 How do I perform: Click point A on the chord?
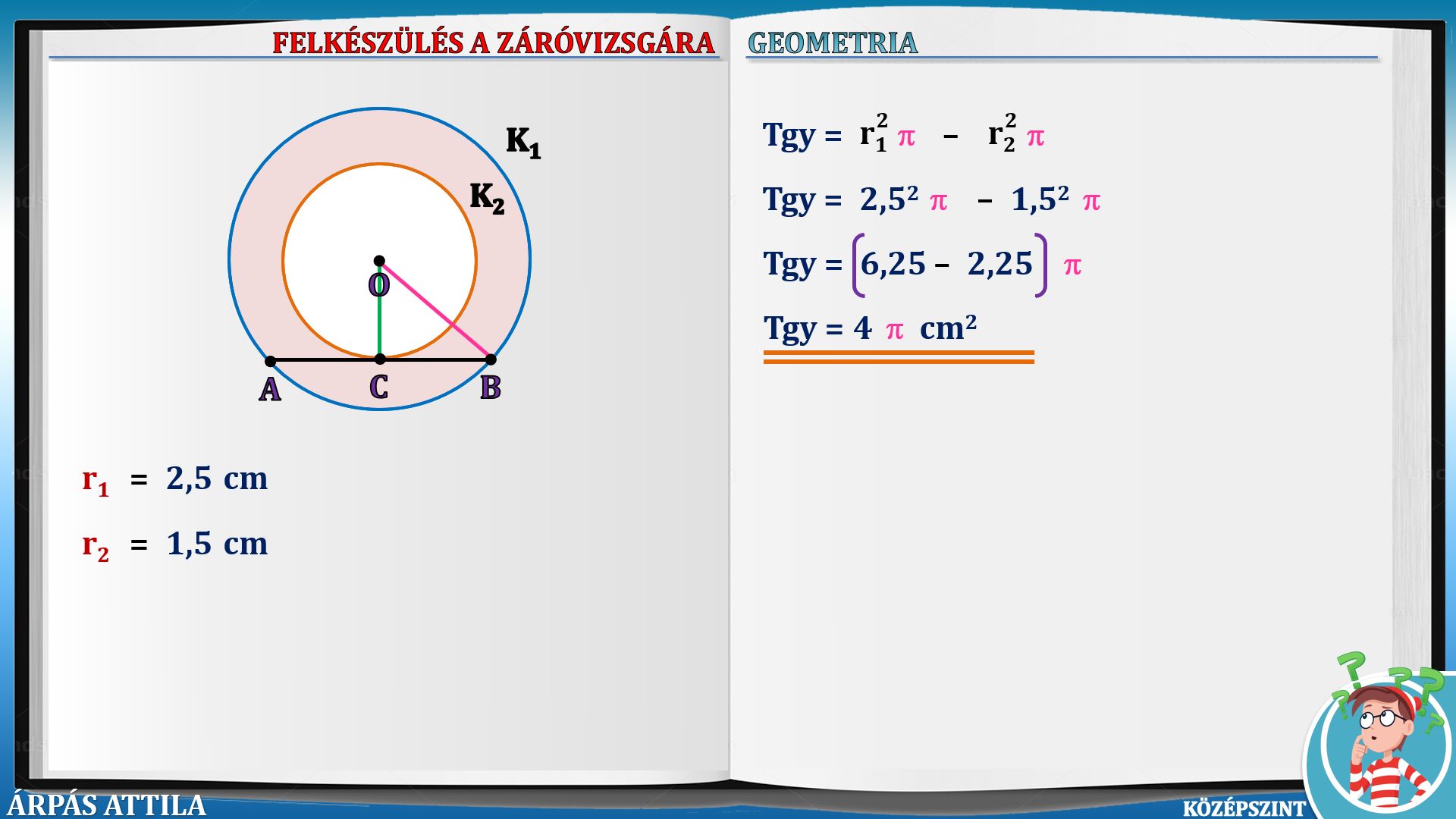271,361
